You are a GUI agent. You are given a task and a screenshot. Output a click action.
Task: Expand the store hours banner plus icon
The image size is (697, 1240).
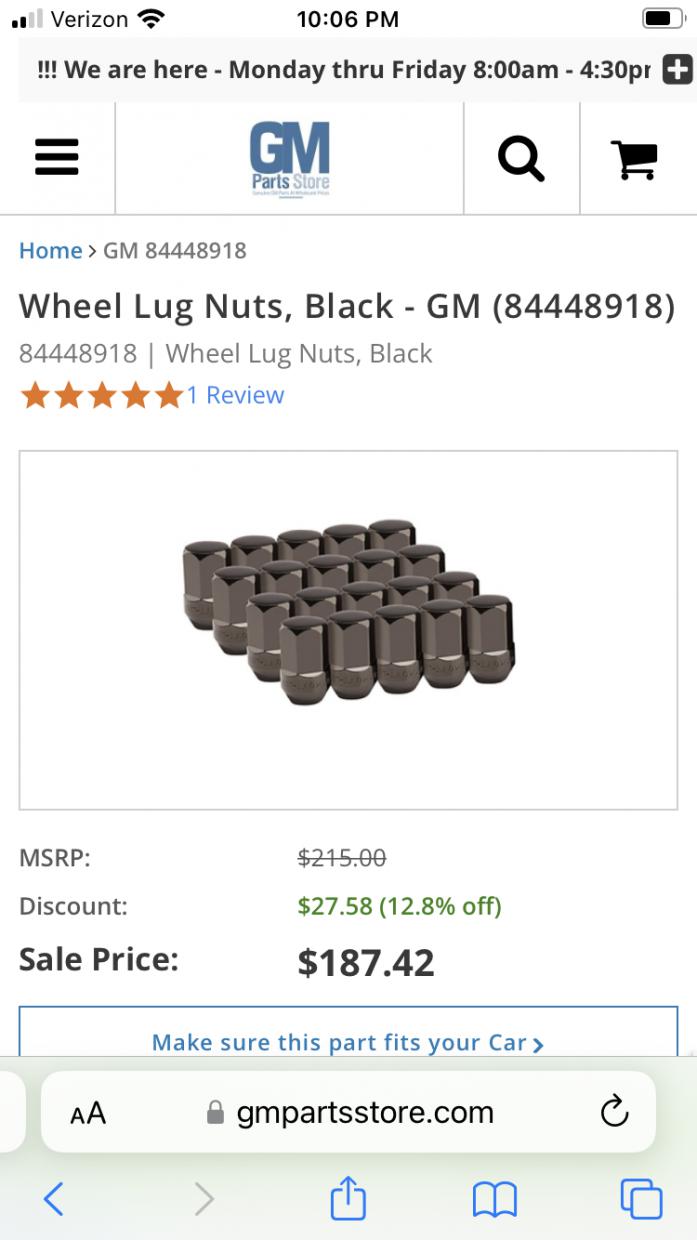tap(677, 70)
